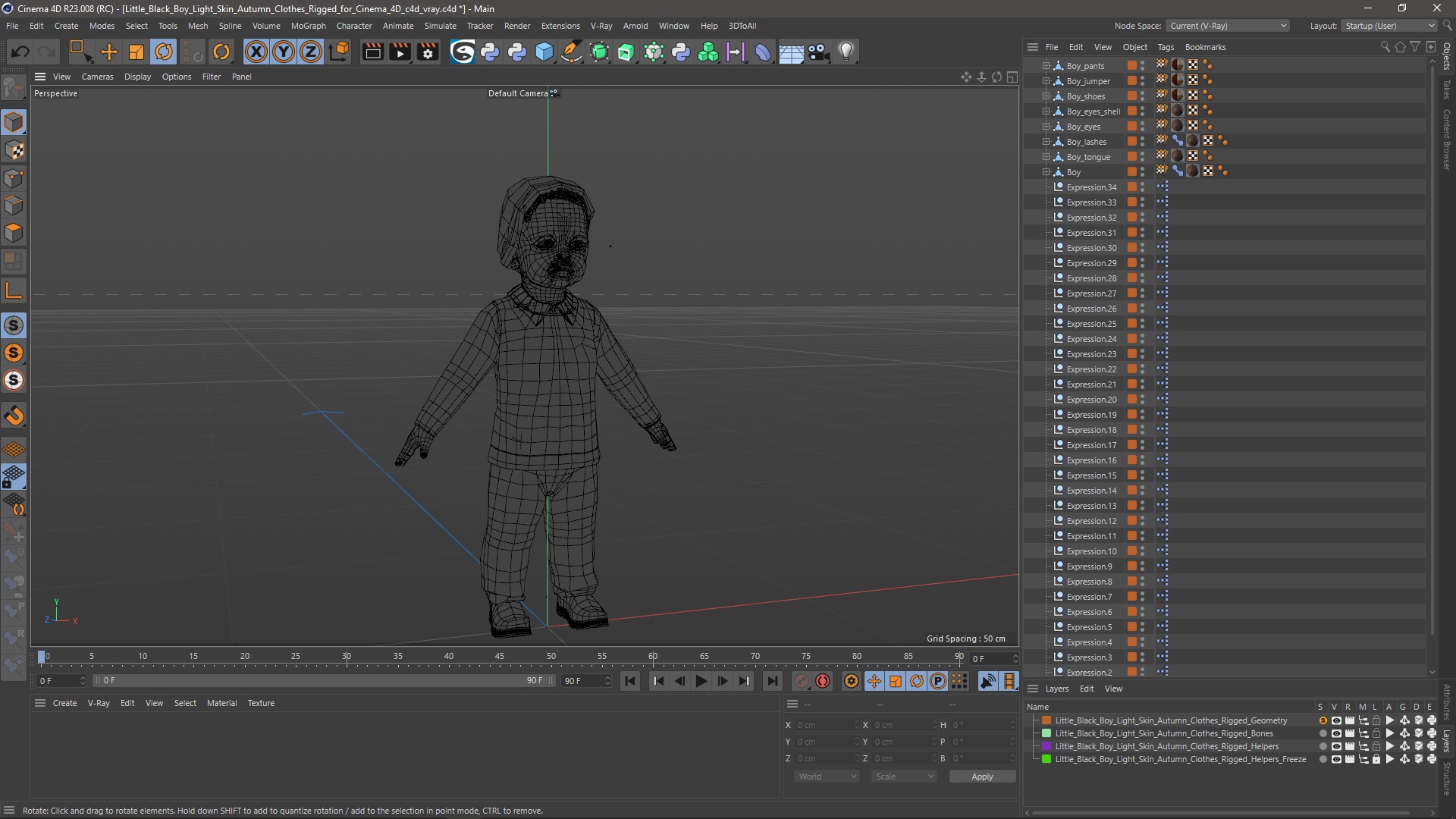Click Render View clapperboard icon

pyautogui.click(x=372, y=52)
